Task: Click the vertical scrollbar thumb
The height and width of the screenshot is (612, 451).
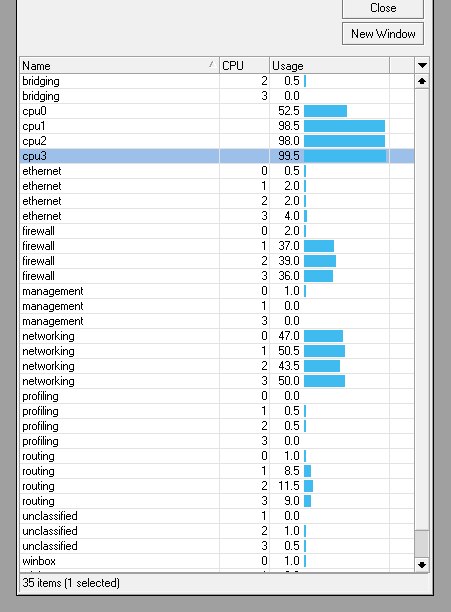Action: [422, 543]
